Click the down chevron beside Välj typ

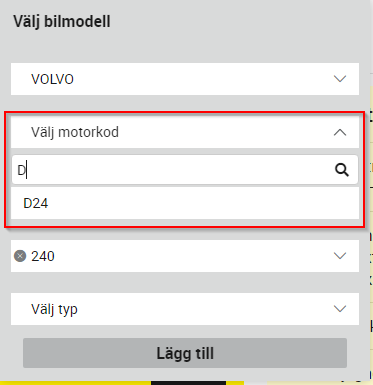coord(340,309)
